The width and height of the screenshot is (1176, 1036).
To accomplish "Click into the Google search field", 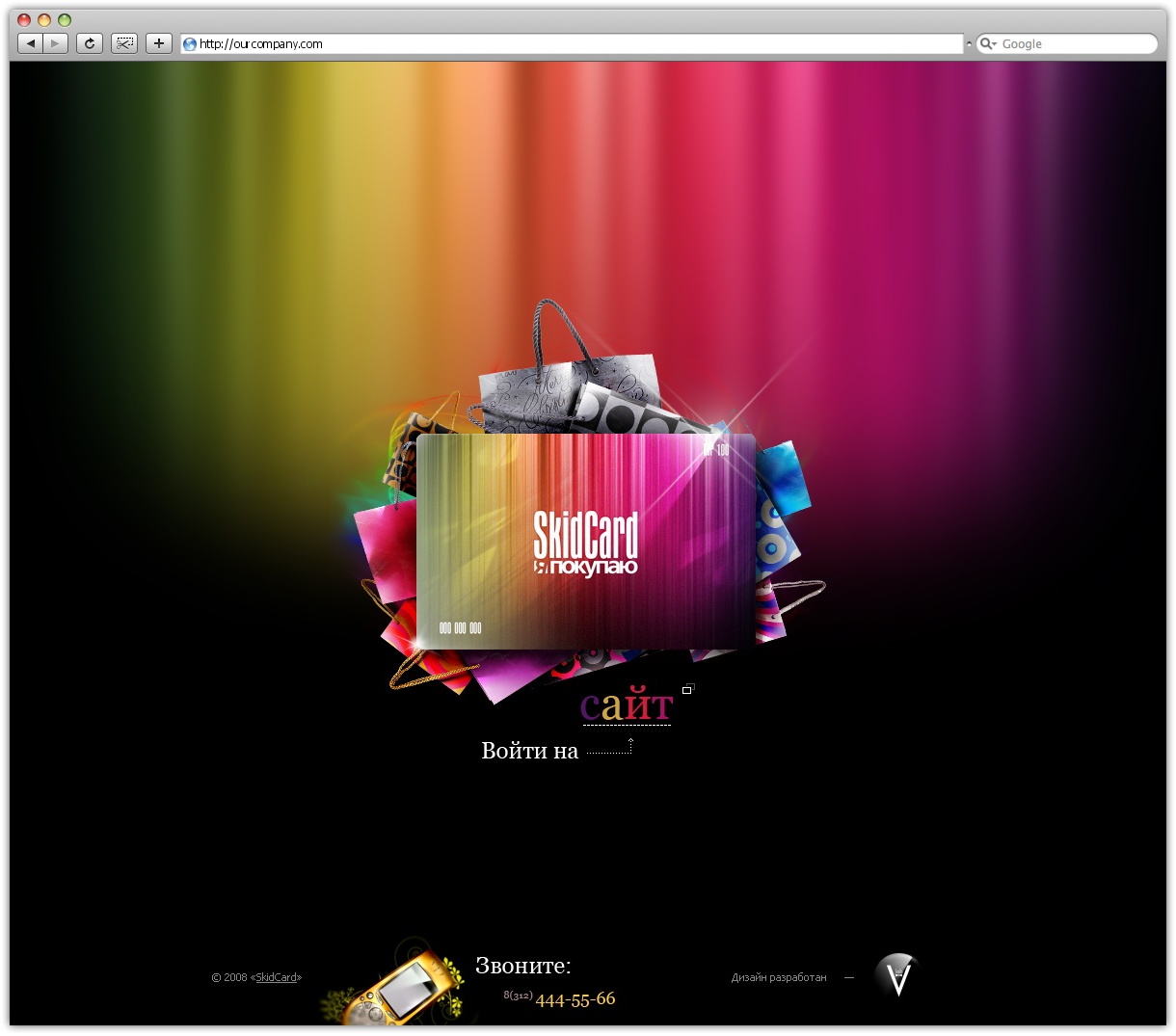I will [x=1067, y=44].
